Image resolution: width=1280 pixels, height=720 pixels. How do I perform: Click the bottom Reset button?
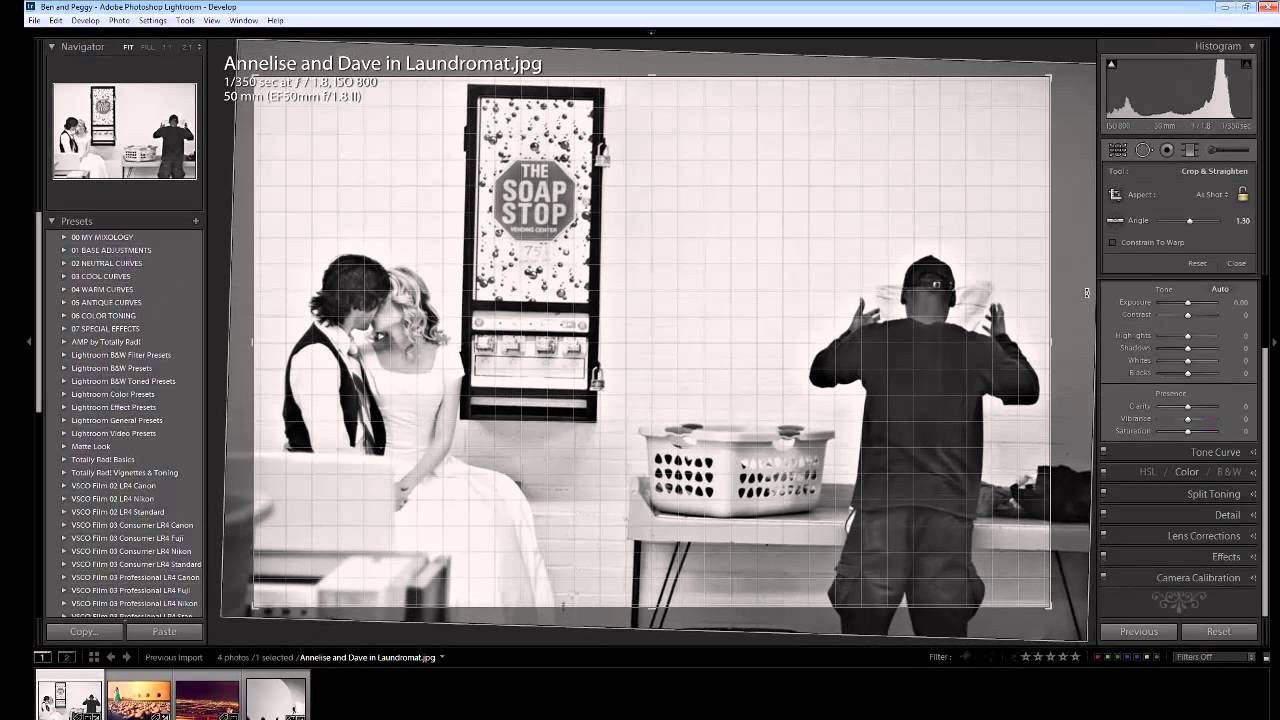(1218, 631)
